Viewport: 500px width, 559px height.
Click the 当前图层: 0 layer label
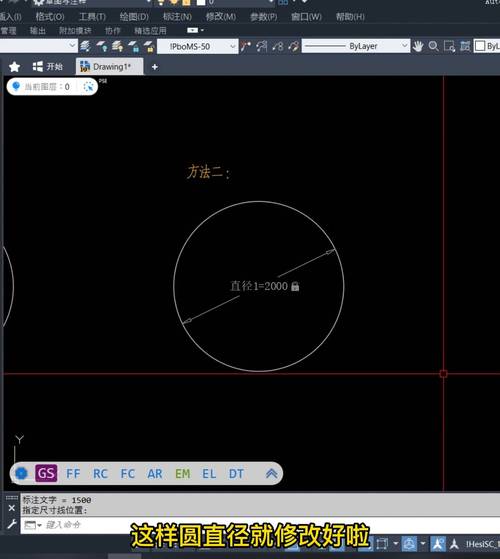[x=47, y=87]
